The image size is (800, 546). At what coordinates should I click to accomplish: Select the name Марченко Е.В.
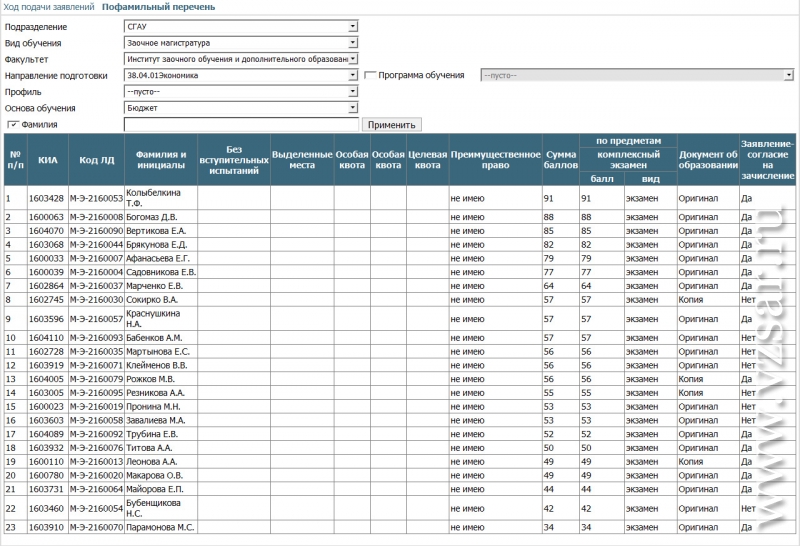[154, 286]
